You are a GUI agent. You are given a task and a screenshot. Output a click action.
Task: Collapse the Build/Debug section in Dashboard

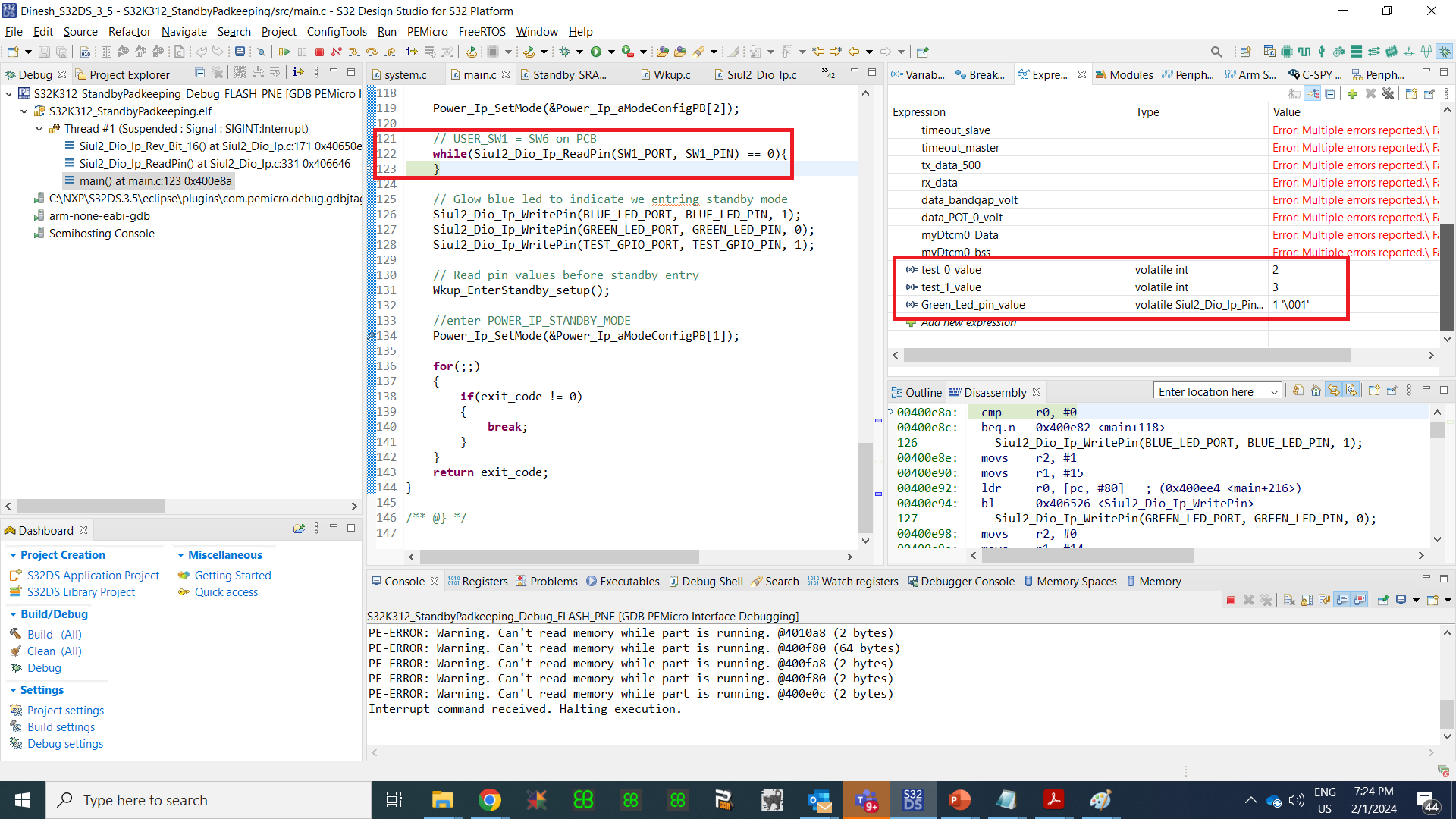13,614
